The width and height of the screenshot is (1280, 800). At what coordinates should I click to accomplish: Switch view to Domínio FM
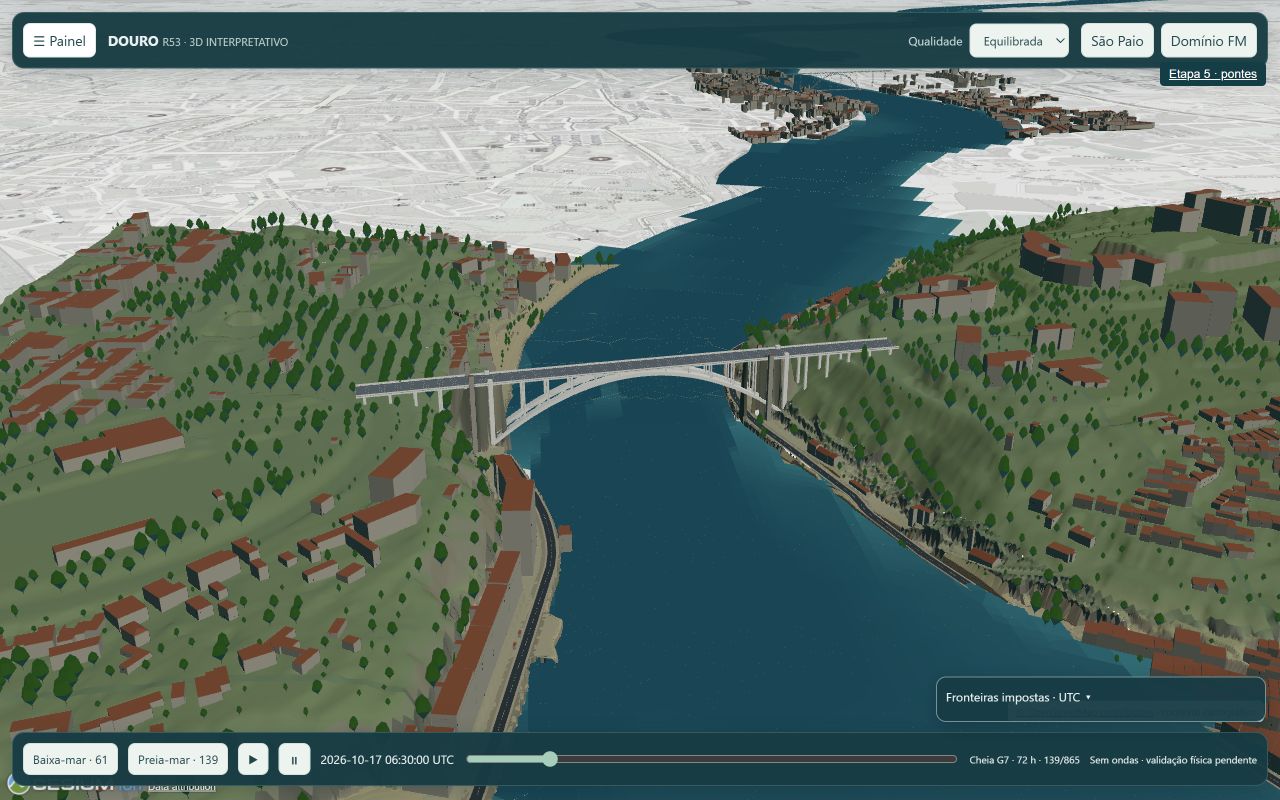click(x=1208, y=41)
